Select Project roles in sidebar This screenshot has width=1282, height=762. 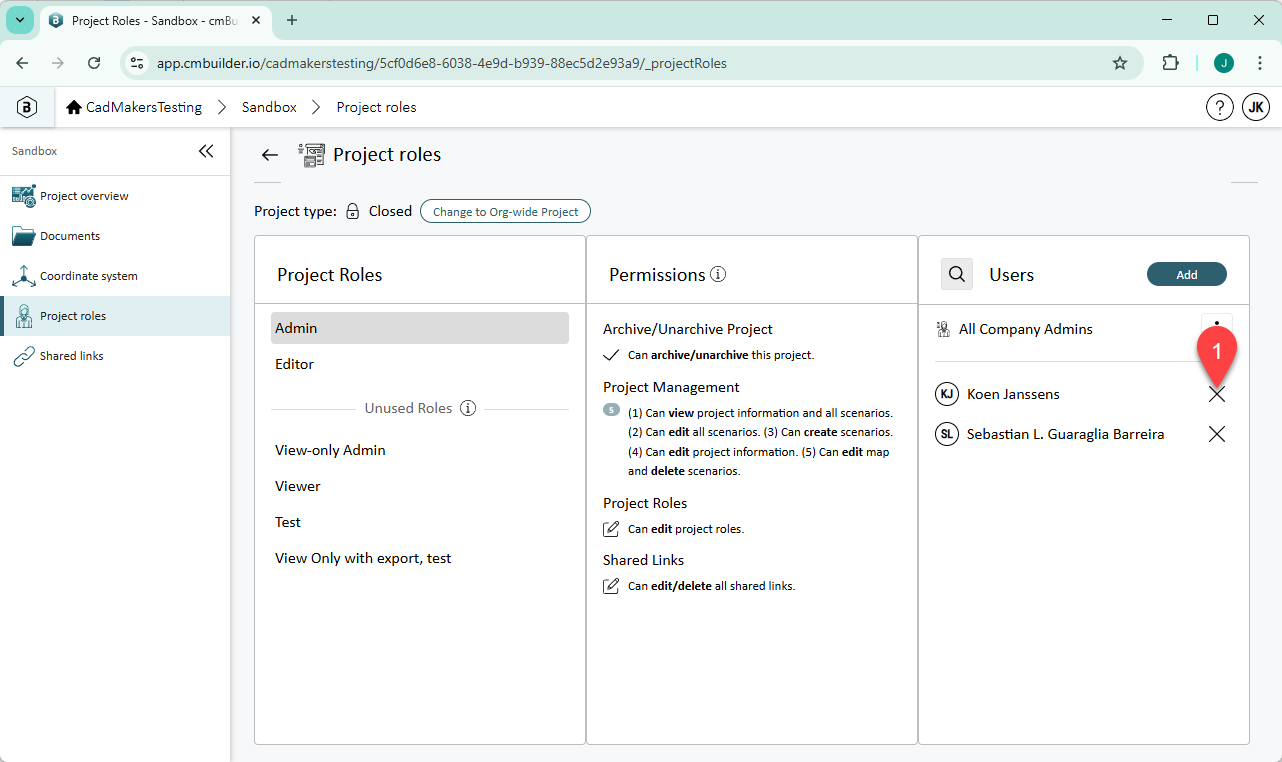pyautogui.click(x=115, y=316)
